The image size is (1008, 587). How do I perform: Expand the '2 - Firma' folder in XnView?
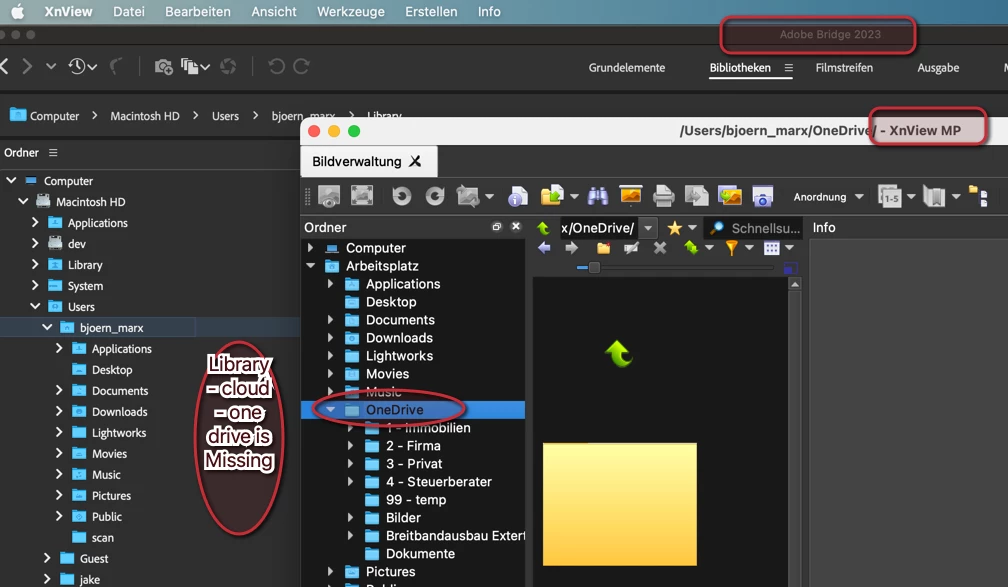click(350, 446)
